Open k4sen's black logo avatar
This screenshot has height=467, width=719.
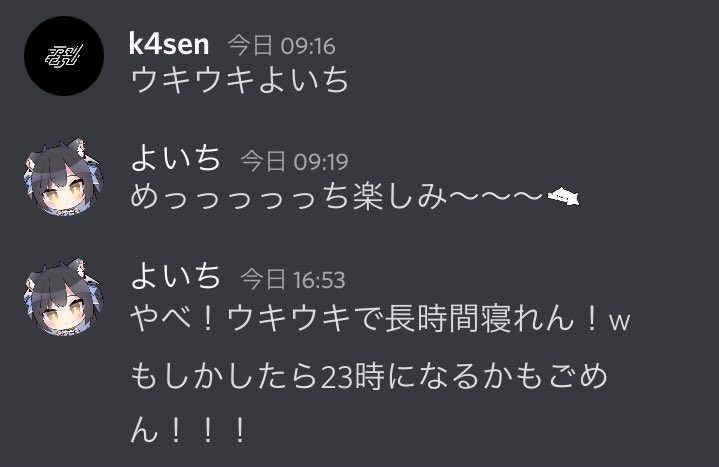(x=64, y=56)
